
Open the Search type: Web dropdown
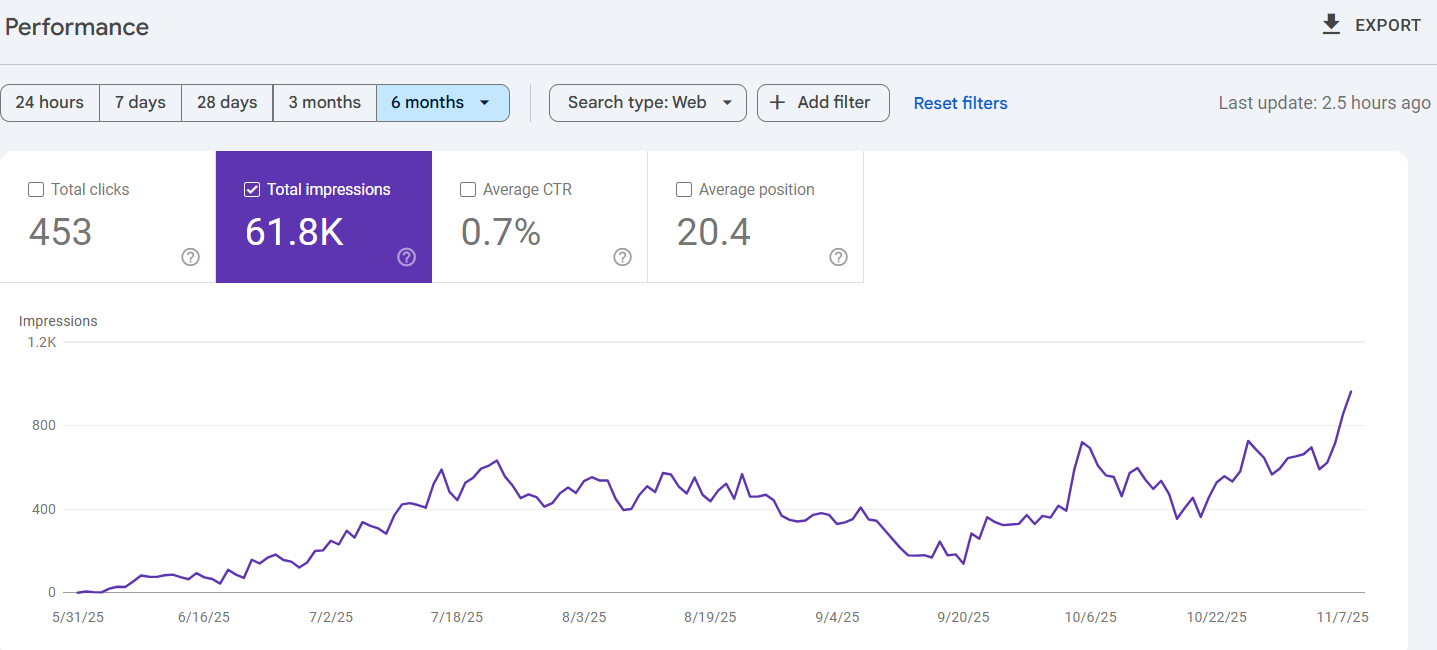[x=647, y=102]
